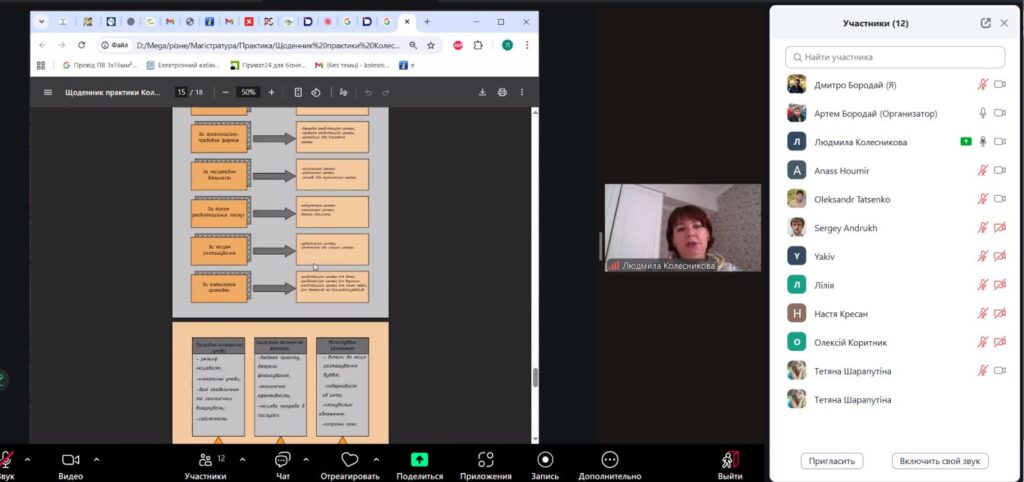Open the Zoom Chat panel icon

tap(282, 459)
